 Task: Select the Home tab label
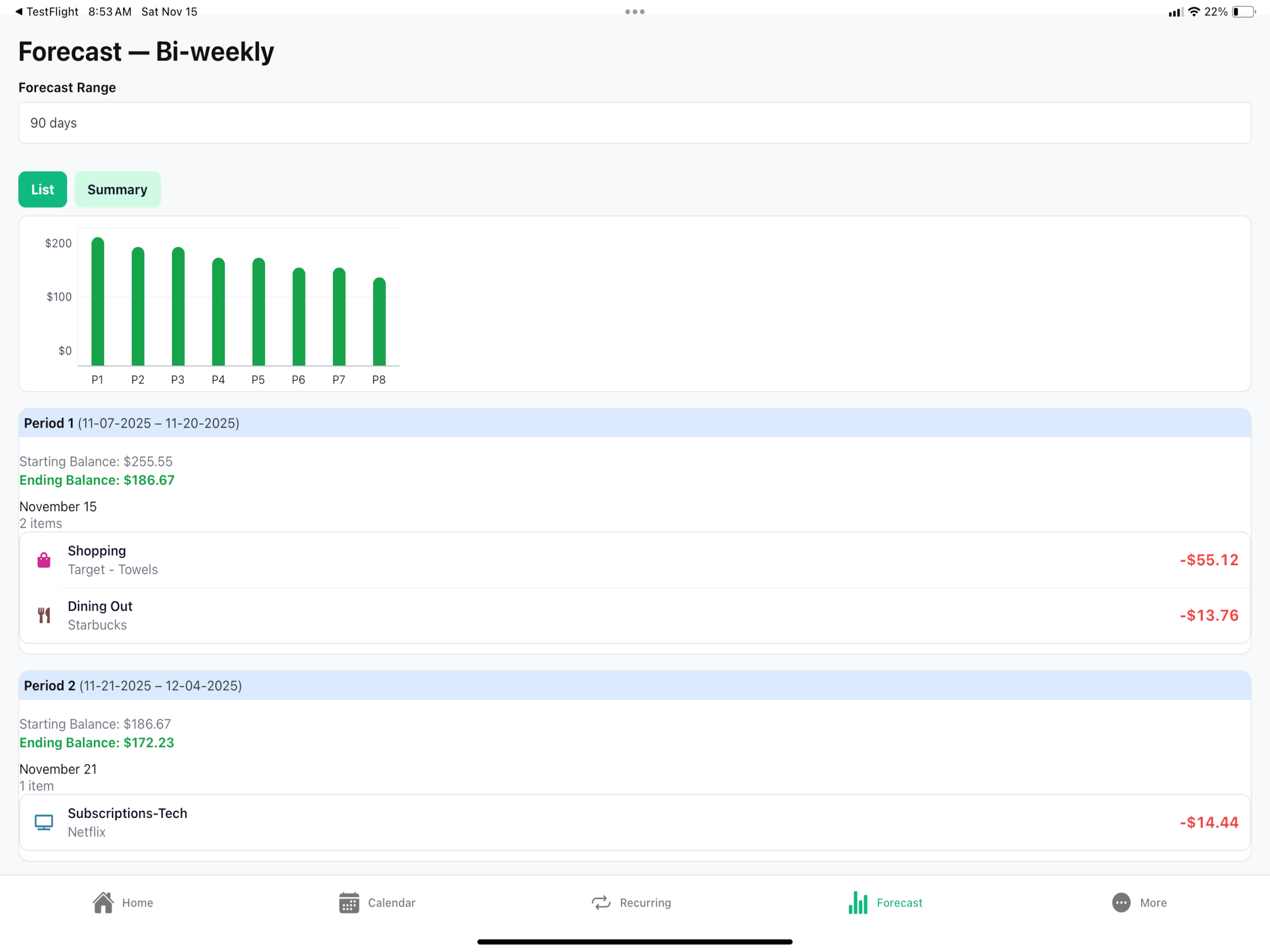tap(138, 903)
